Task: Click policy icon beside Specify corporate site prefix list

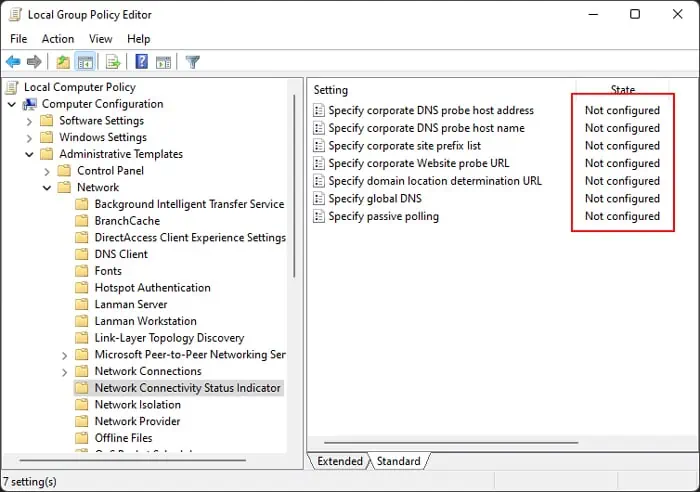Action: pos(319,146)
